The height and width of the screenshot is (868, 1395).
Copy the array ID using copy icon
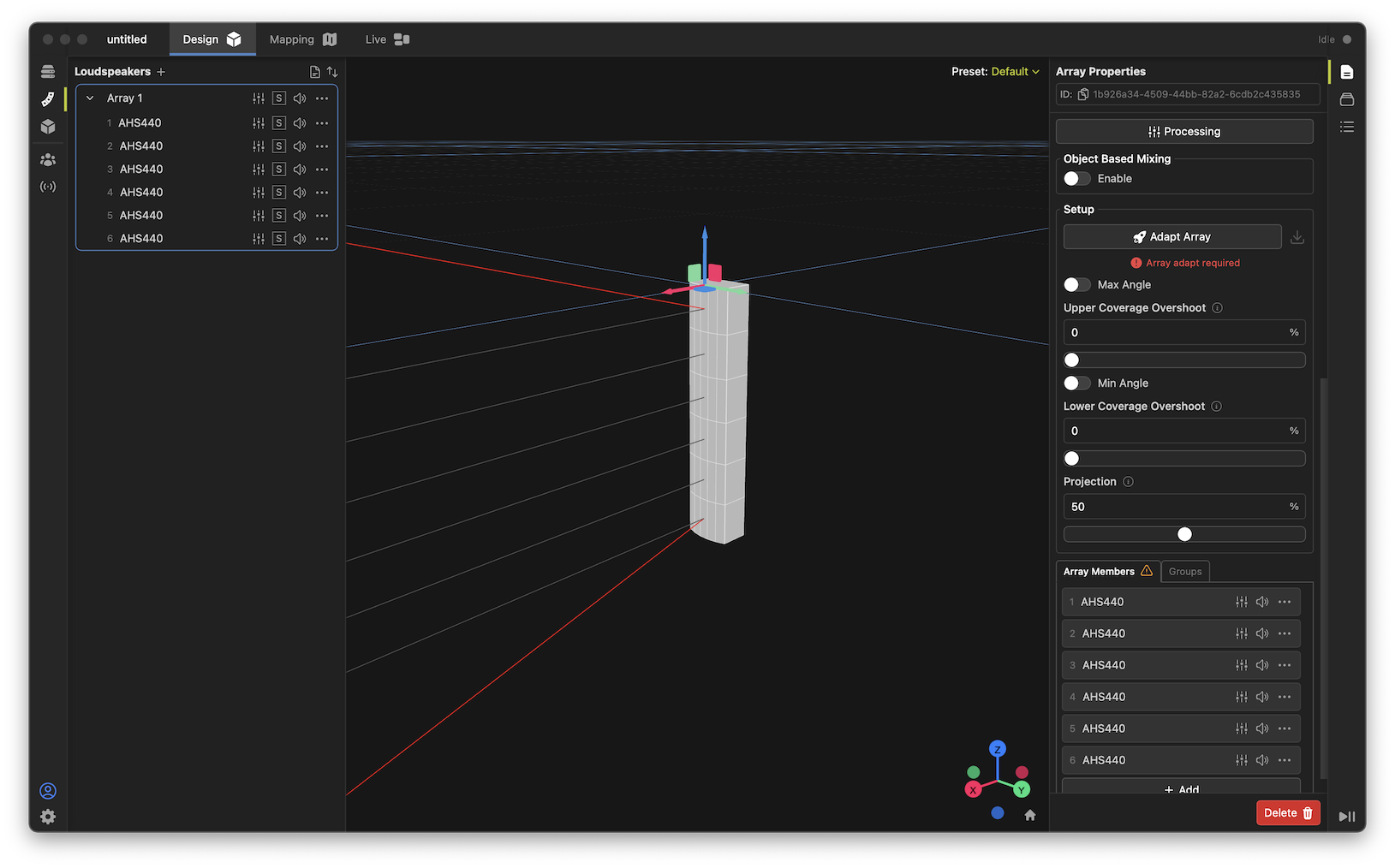[x=1083, y=94]
